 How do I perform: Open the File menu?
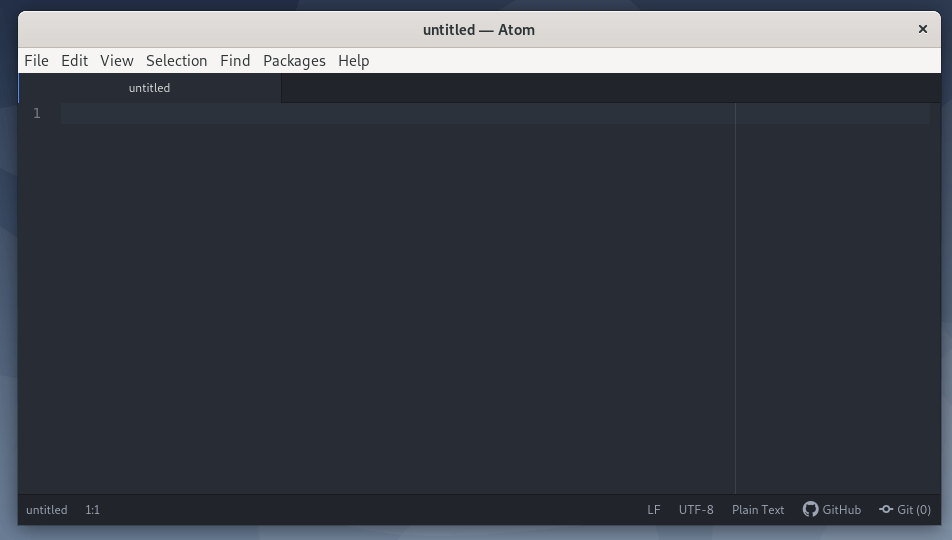tap(36, 61)
